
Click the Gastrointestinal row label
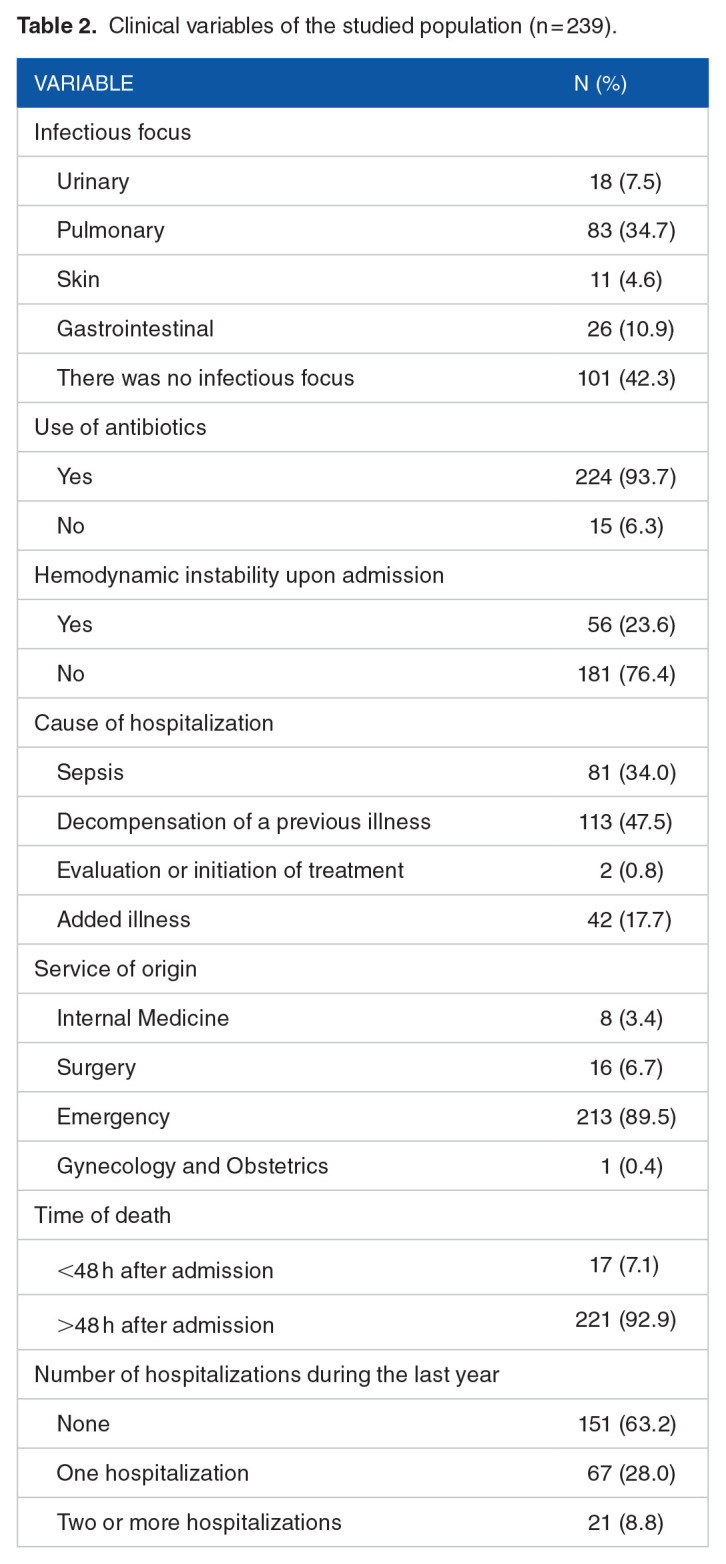click(135, 328)
